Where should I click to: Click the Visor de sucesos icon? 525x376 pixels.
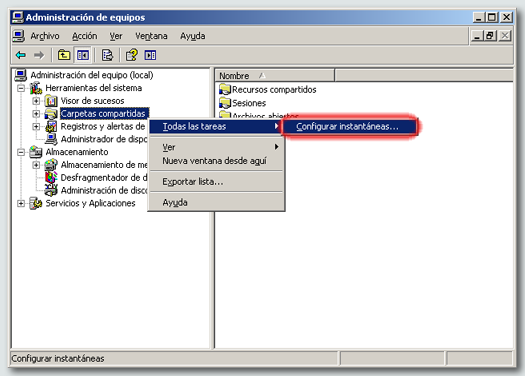click(51, 101)
